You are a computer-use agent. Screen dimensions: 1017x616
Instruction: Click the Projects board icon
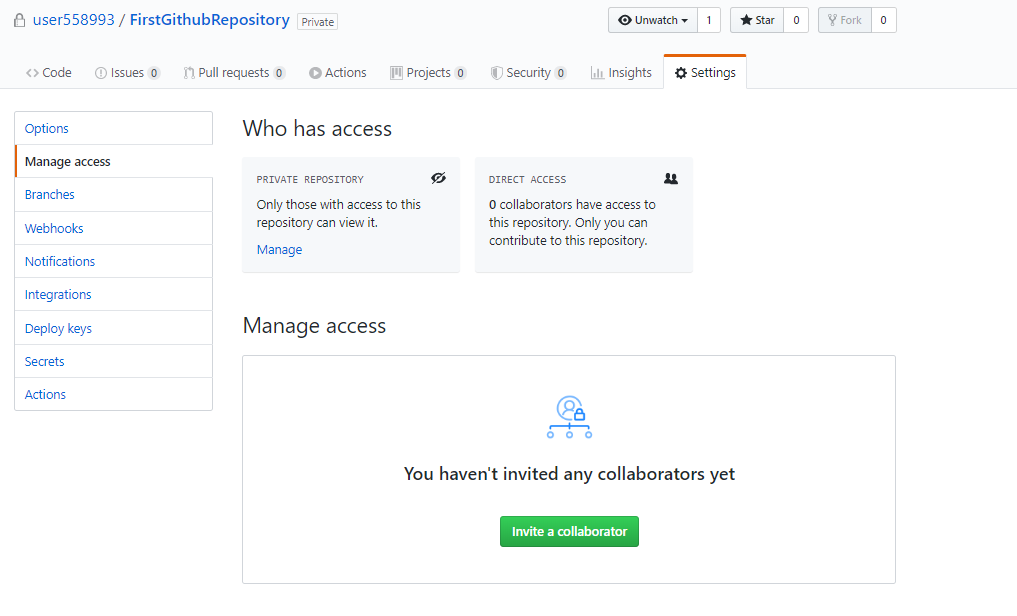pyautogui.click(x=396, y=73)
